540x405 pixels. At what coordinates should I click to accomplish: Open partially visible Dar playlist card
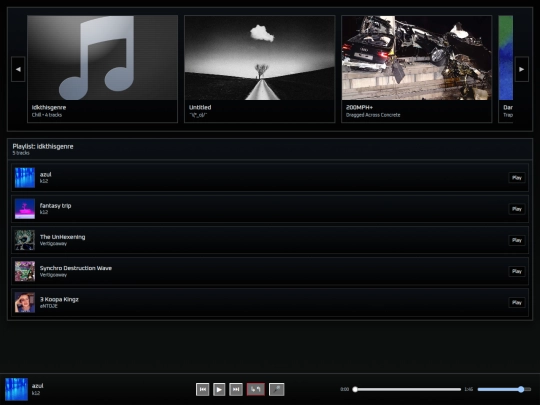[506, 69]
